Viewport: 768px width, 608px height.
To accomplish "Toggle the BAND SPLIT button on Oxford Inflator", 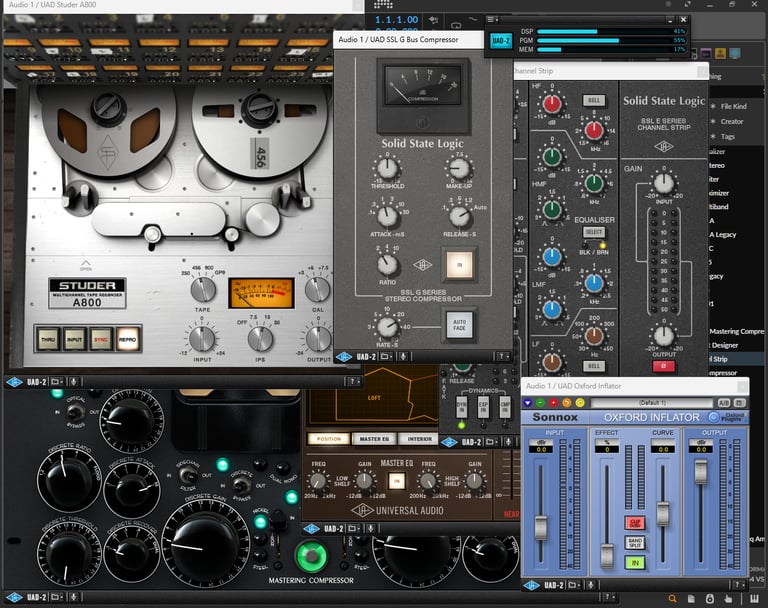I will (635, 542).
